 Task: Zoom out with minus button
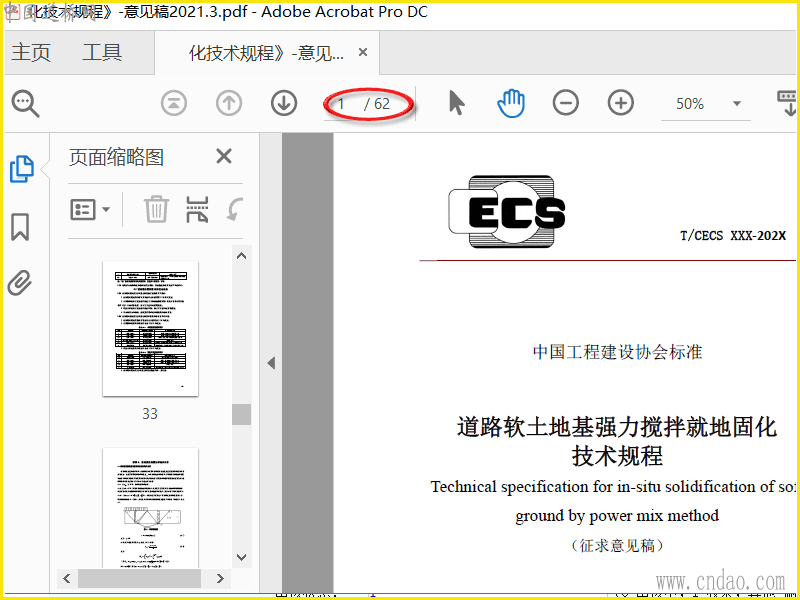click(x=565, y=104)
